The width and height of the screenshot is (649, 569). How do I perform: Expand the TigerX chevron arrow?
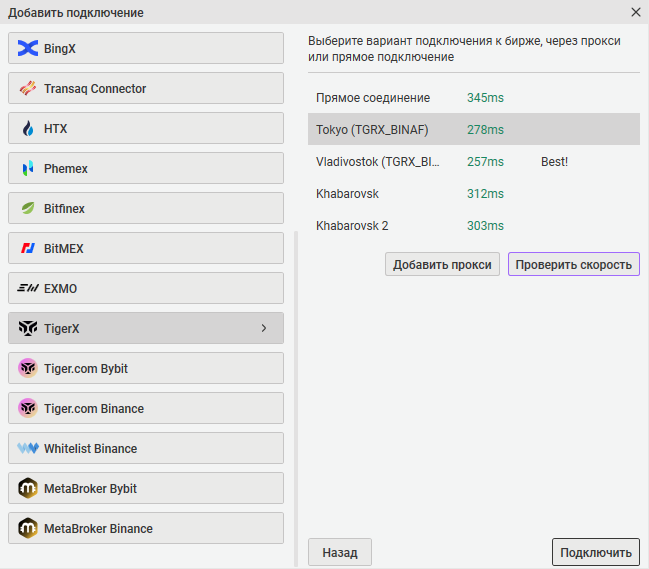pyautogui.click(x=264, y=328)
